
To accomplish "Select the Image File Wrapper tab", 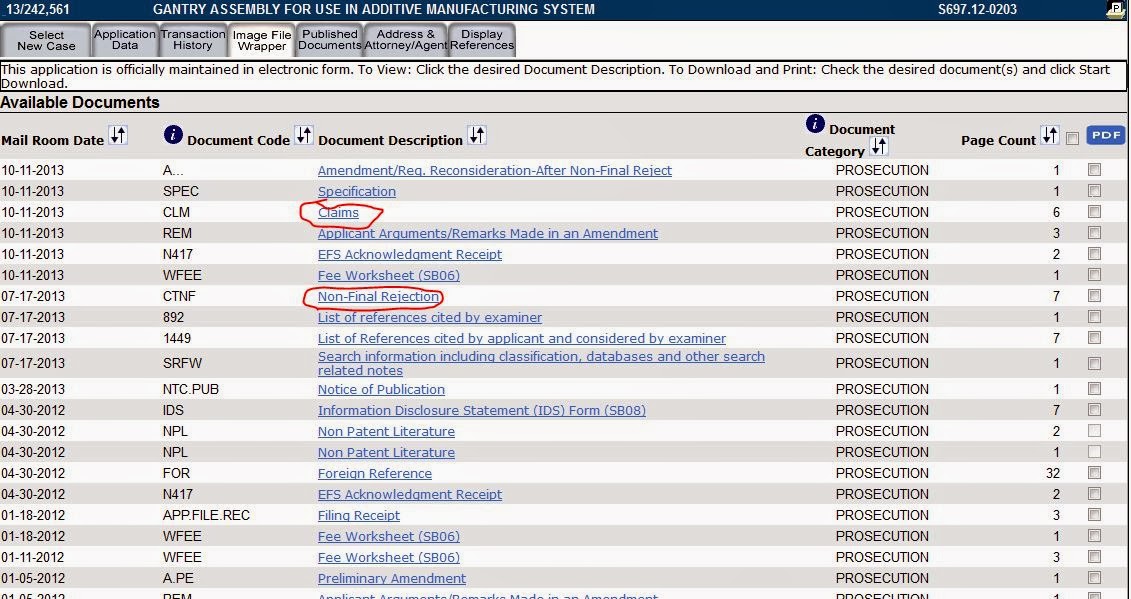I will [262, 40].
